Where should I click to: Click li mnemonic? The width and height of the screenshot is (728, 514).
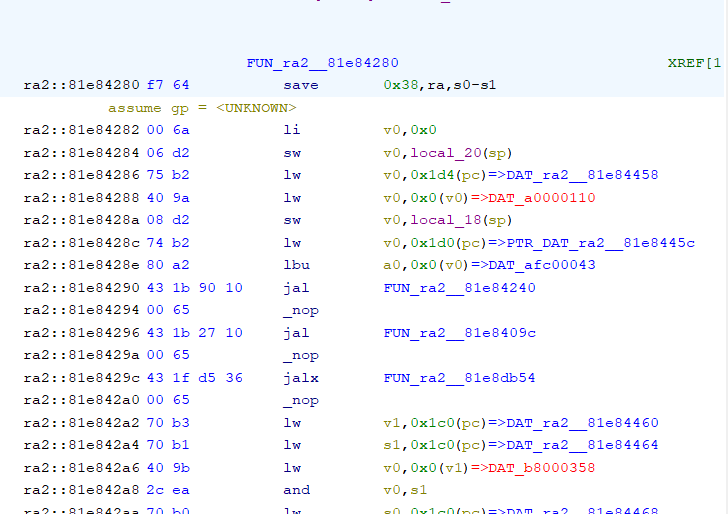(292, 130)
